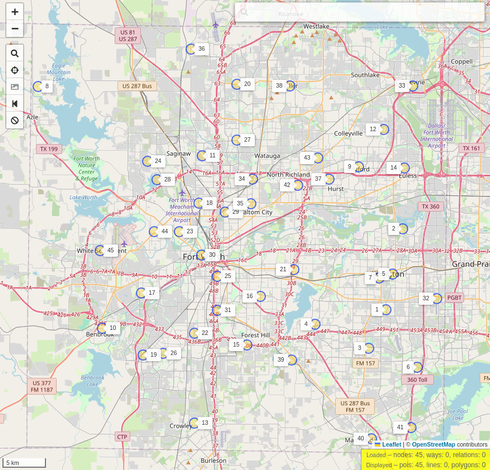This screenshot has height=470, width=490.
Task: Click the prohibition circle icon
Action: coord(15,120)
